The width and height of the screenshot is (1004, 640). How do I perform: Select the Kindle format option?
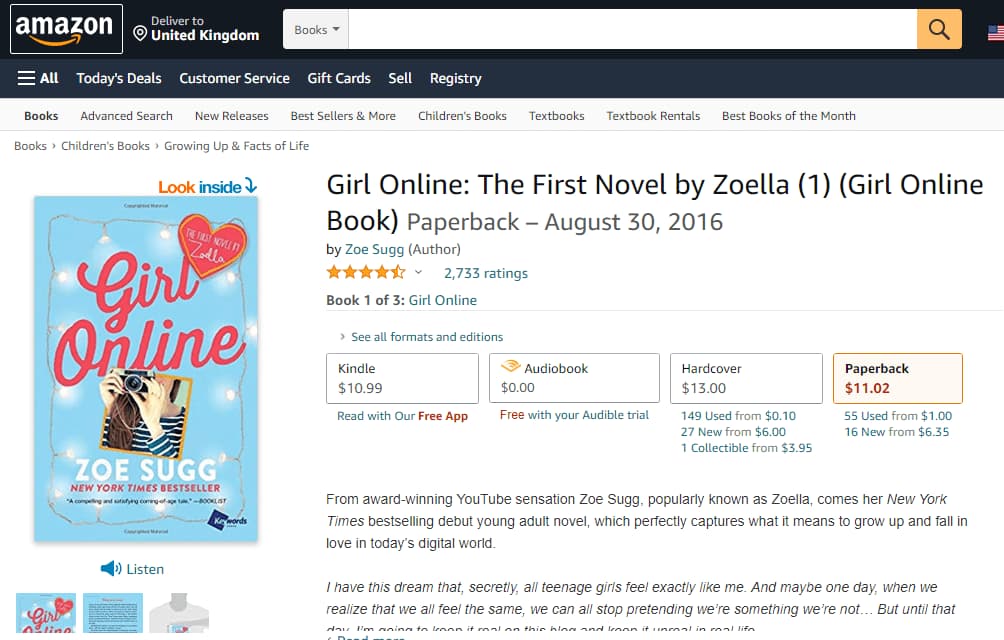point(402,378)
